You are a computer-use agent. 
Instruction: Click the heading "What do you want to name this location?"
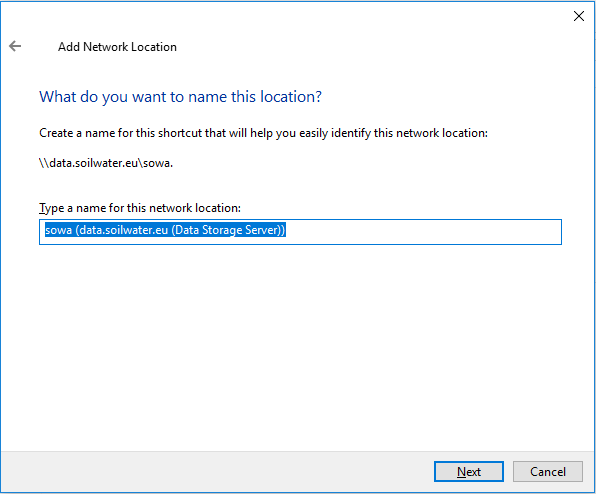(x=181, y=97)
